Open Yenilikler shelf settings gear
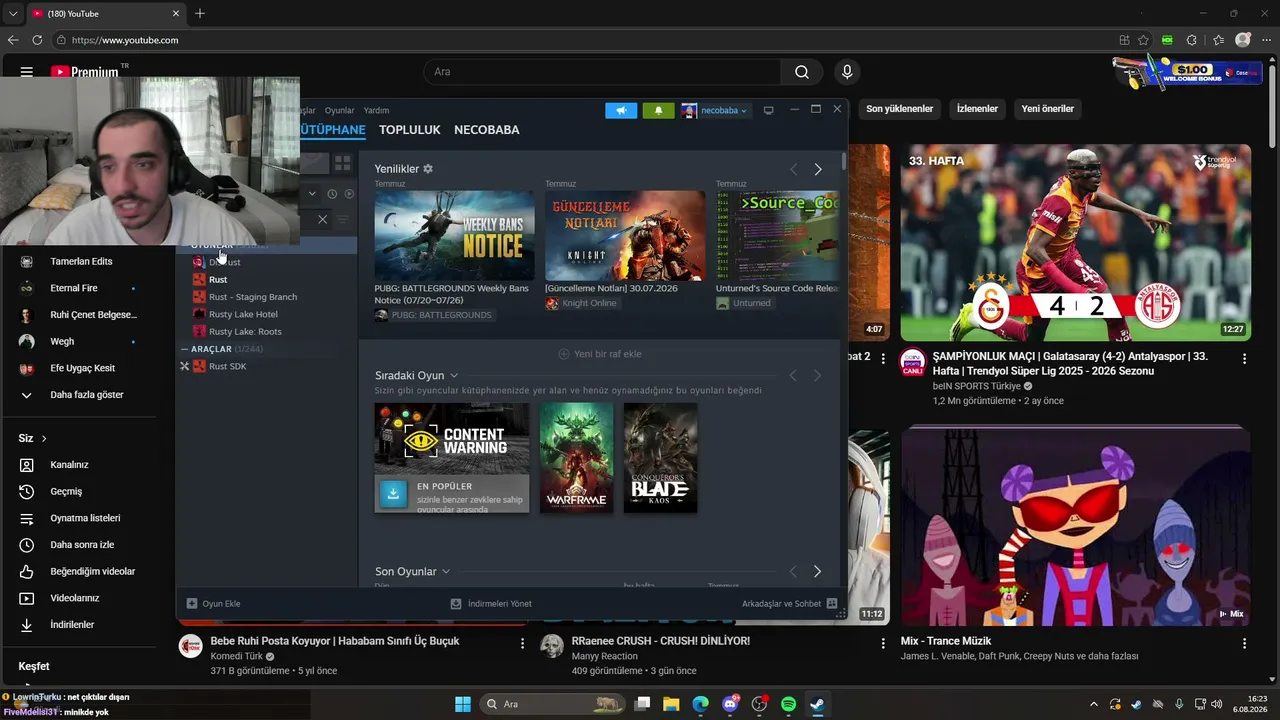 pyautogui.click(x=428, y=169)
